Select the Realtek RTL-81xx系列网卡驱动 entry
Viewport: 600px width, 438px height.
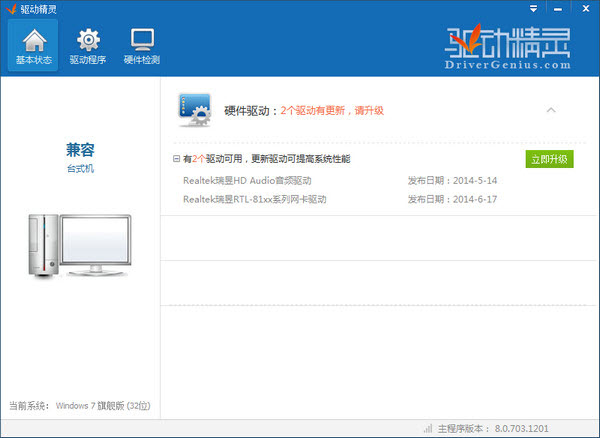tap(255, 199)
